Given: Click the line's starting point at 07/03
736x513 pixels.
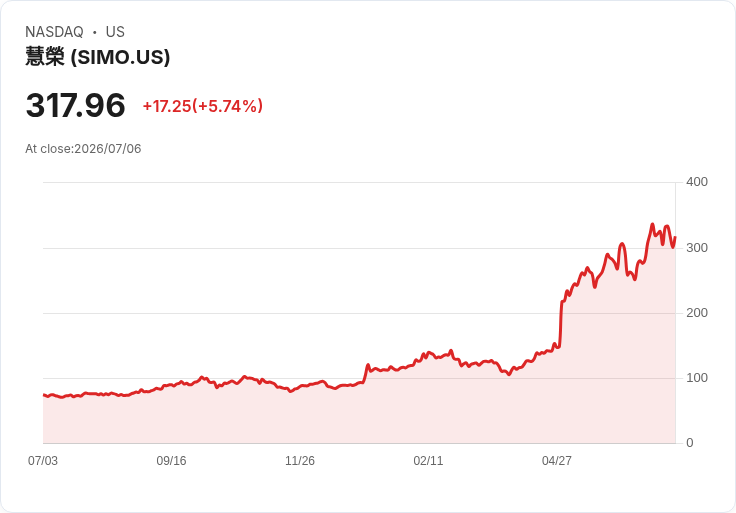Looking at the screenshot, I should [44, 395].
